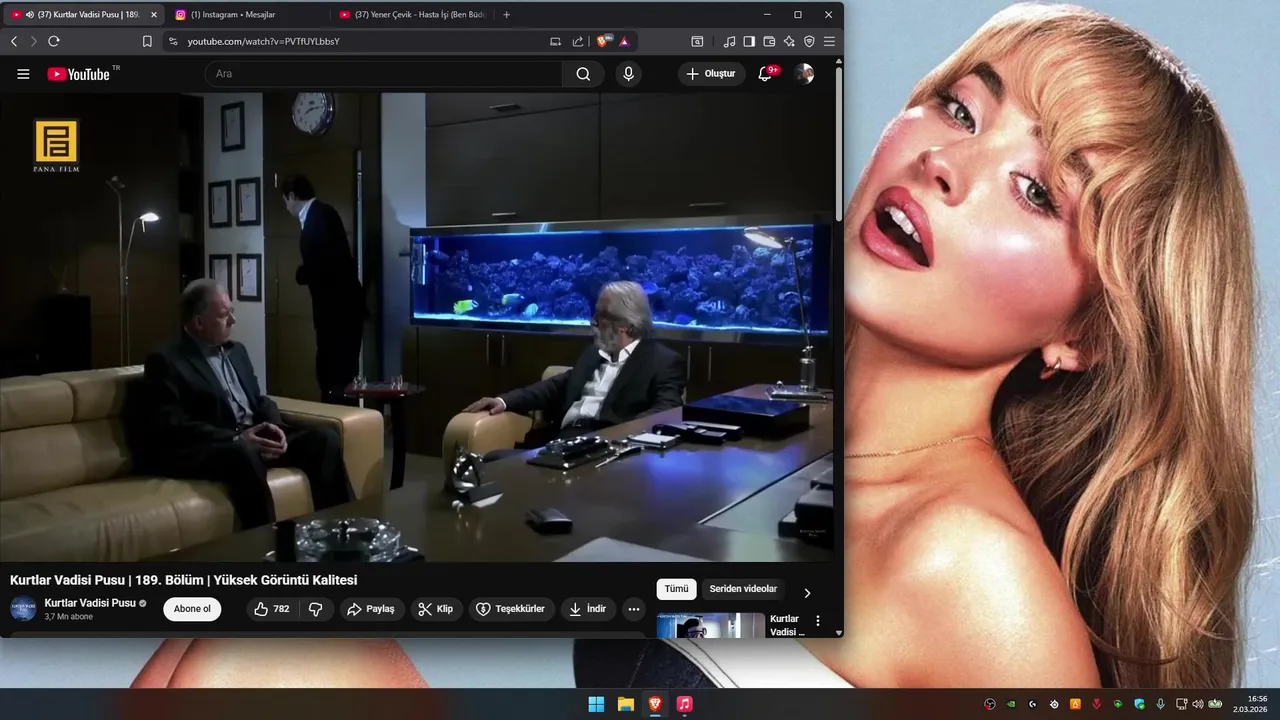Viewport: 1280px width, 720px height.
Task: Switch to the Yener Çevik - Hasta İşi tab
Action: pos(412,15)
